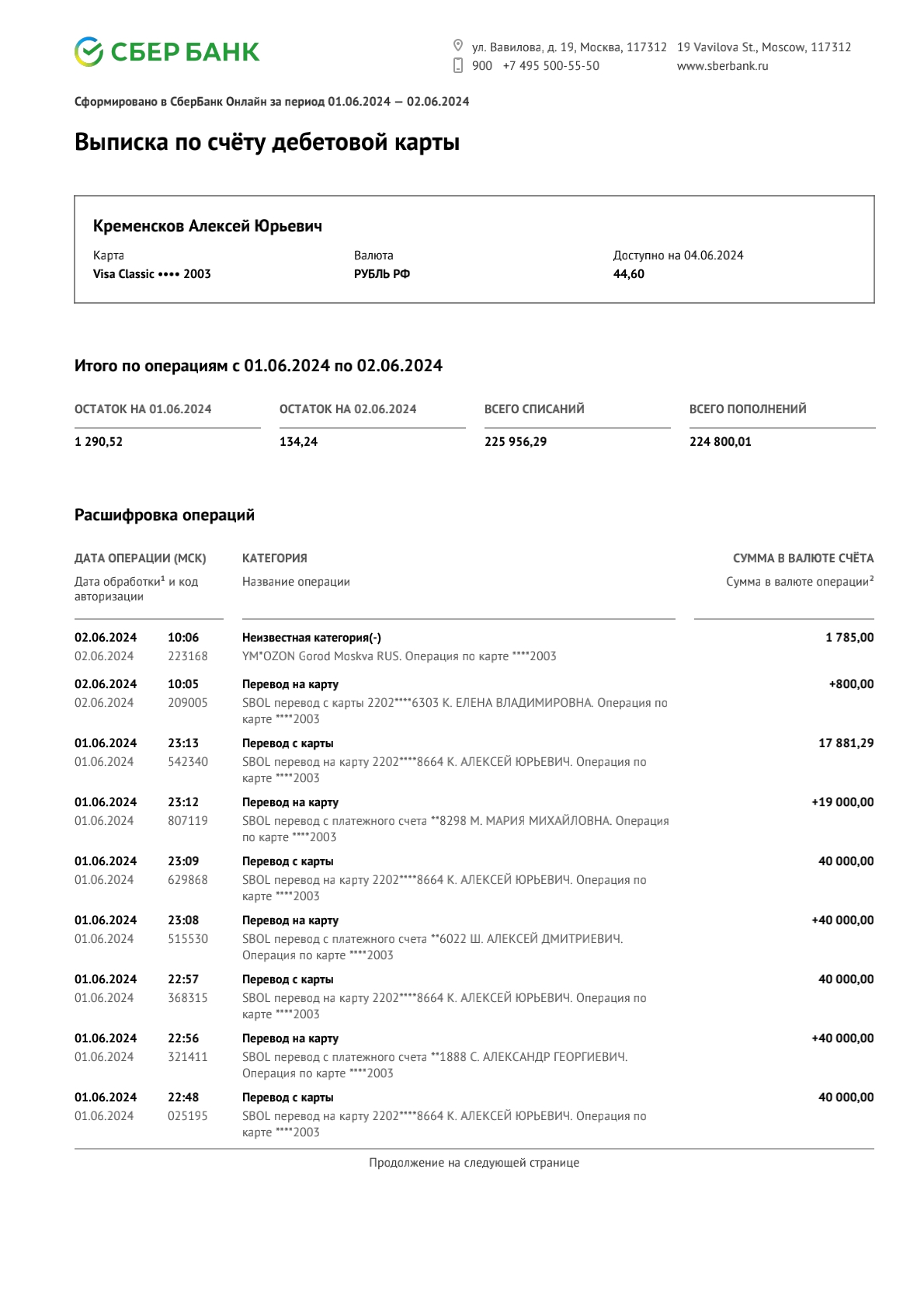Click the phone icon beside 900

(458, 65)
